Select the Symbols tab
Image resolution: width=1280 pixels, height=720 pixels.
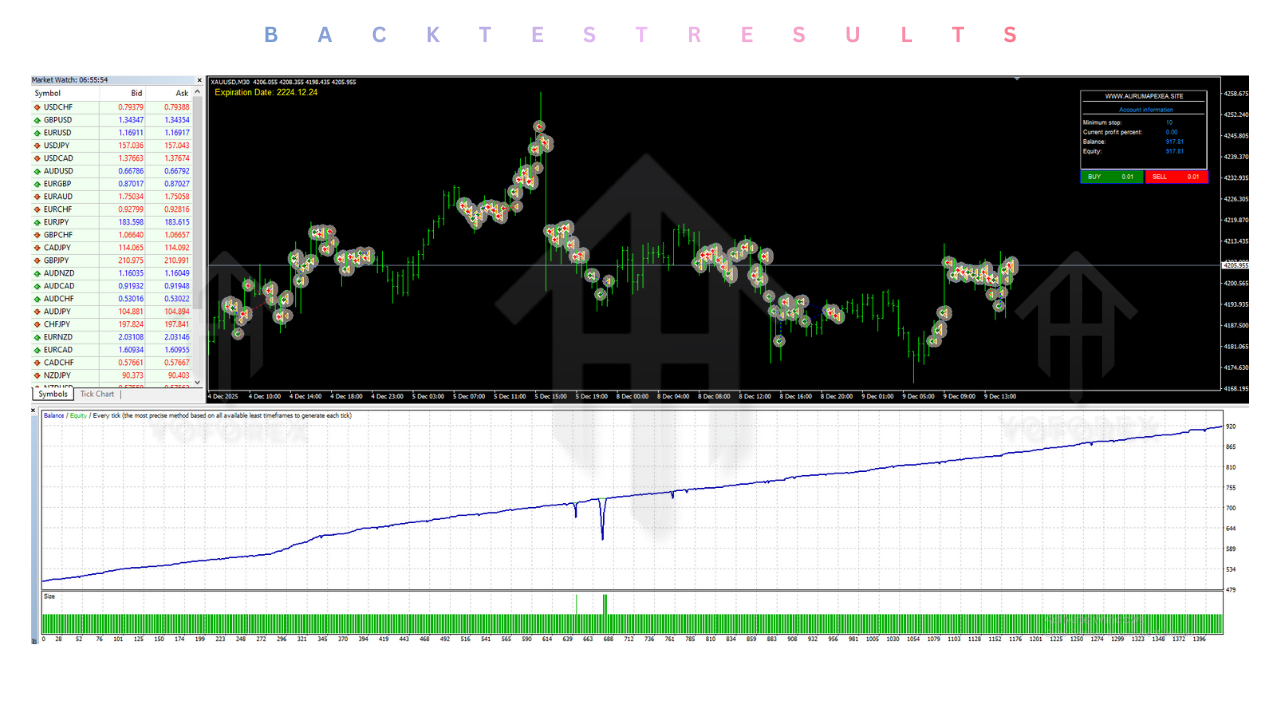coord(52,394)
